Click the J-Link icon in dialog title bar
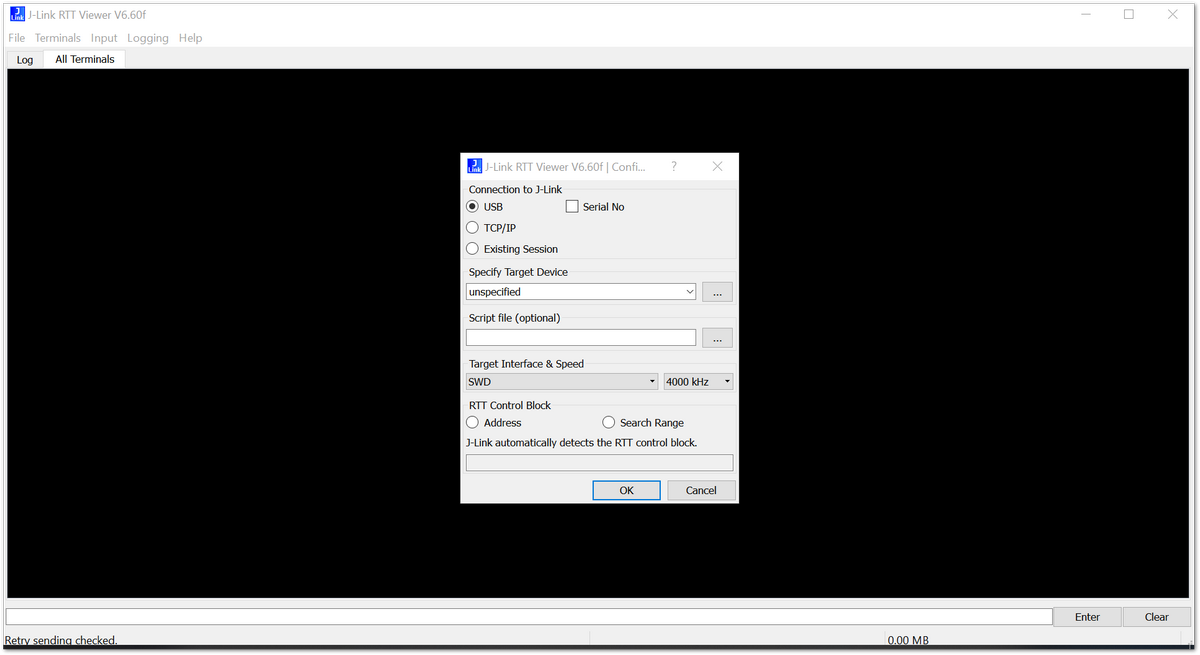The image size is (1200, 655). [x=475, y=166]
